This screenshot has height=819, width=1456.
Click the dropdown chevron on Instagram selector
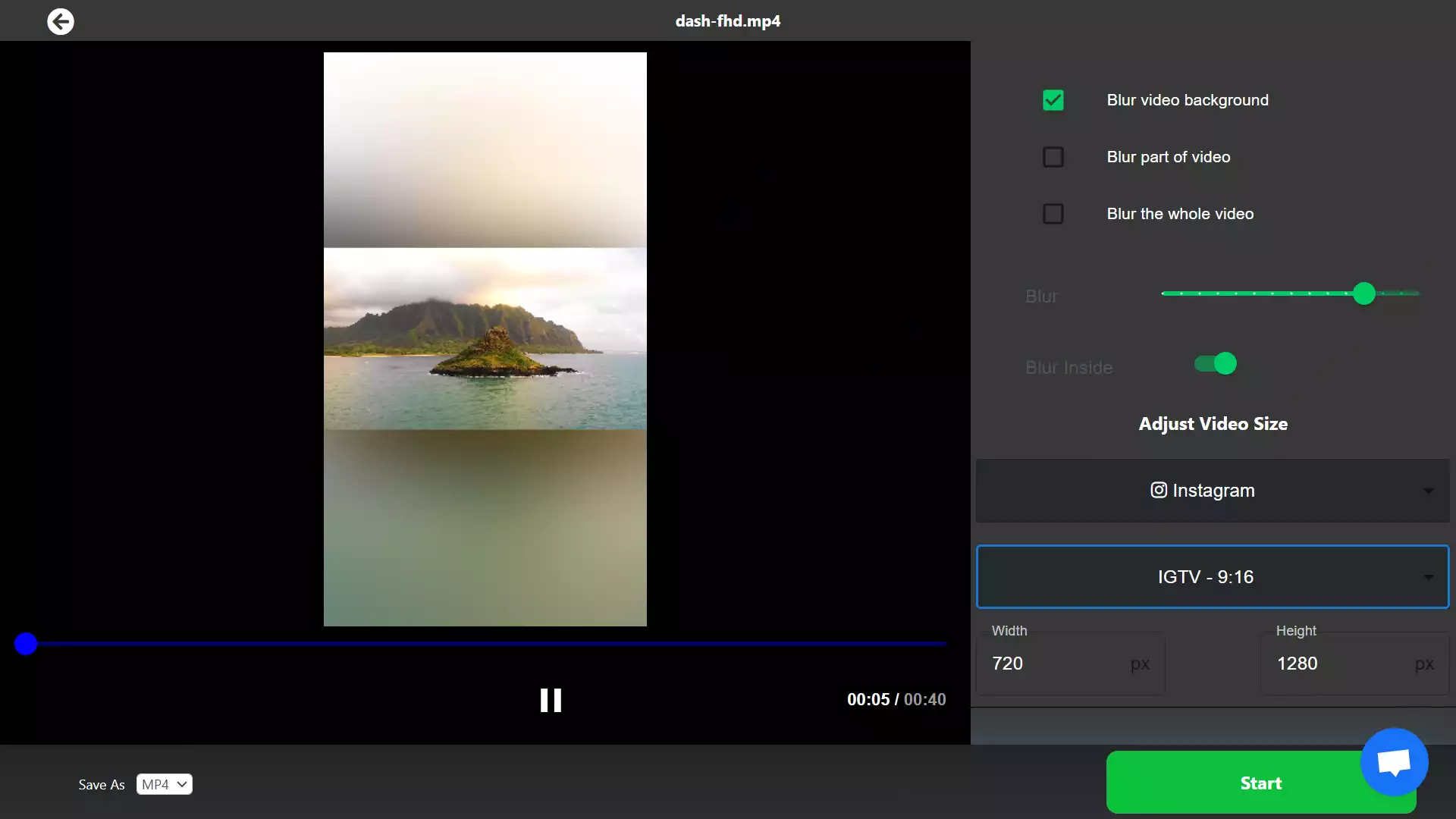(x=1429, y=490)
